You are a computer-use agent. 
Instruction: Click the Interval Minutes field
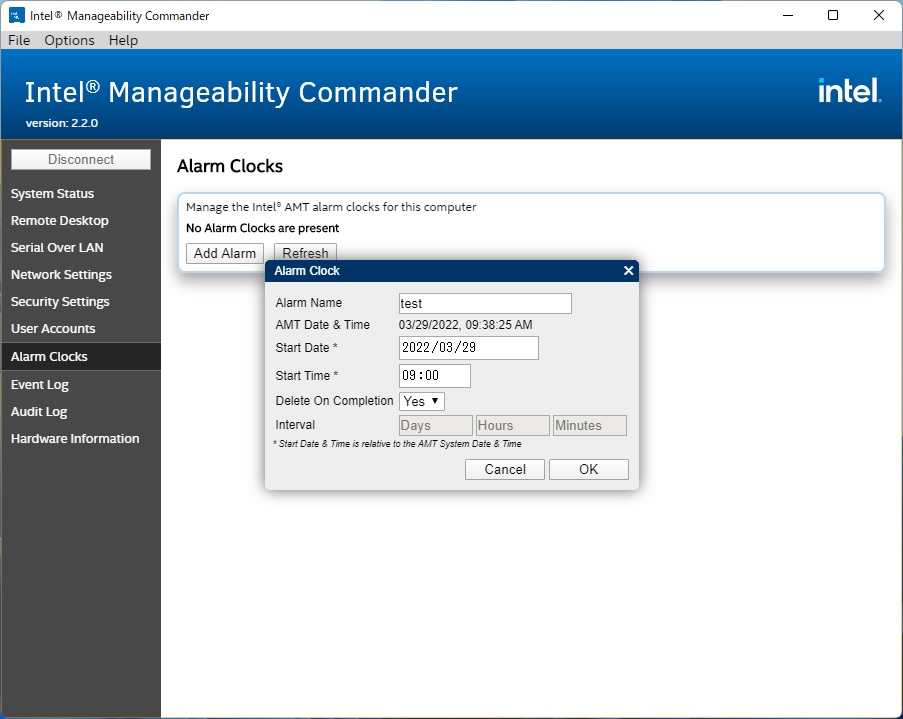pyautogui.click(x=590, y=426)
